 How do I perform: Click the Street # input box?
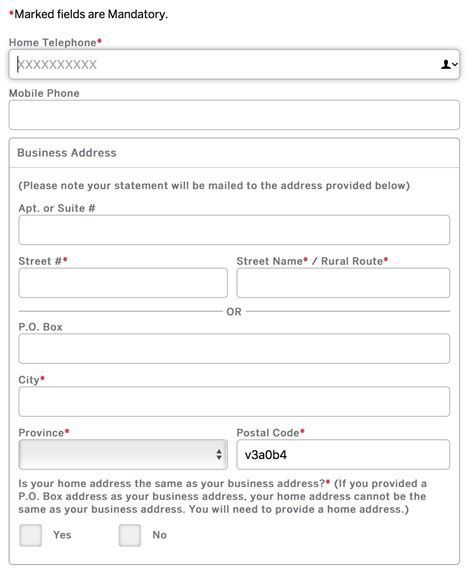click(123, 283)
